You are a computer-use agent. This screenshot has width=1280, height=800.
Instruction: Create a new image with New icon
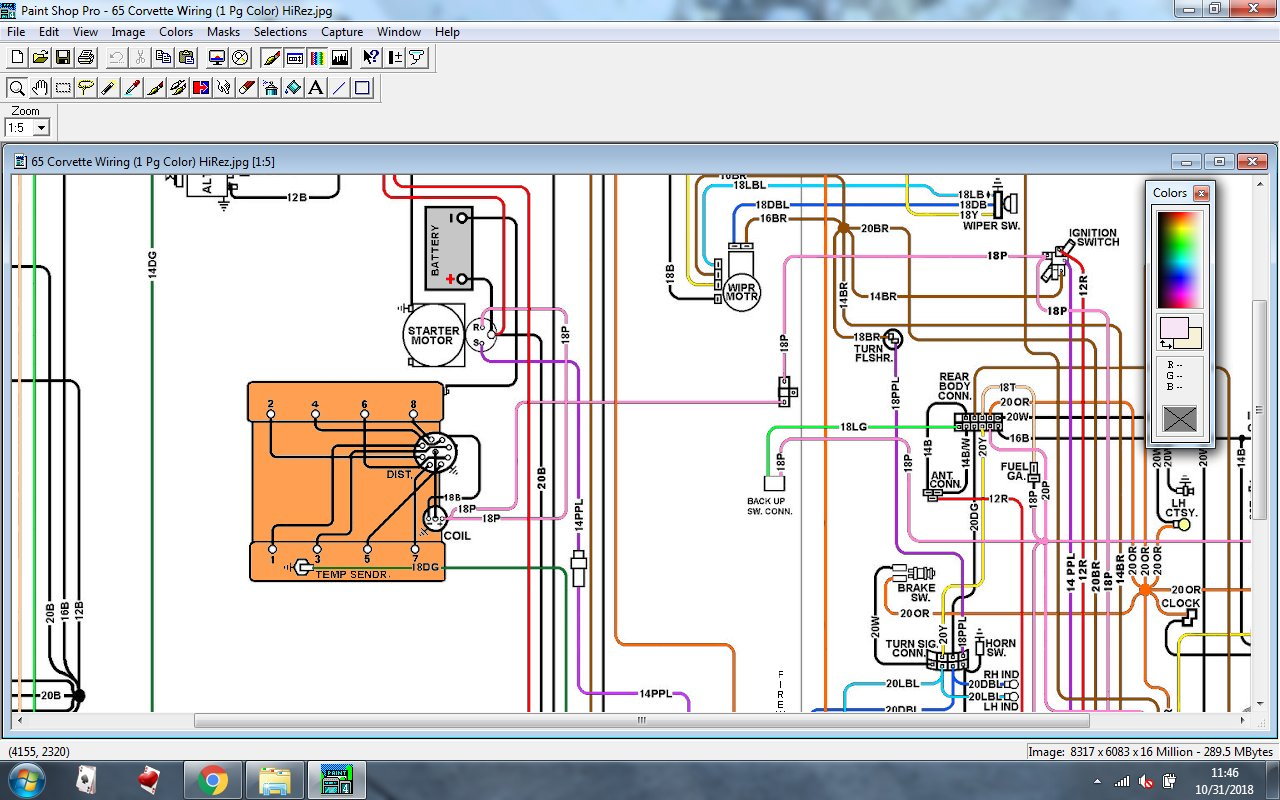coord(17,57)
